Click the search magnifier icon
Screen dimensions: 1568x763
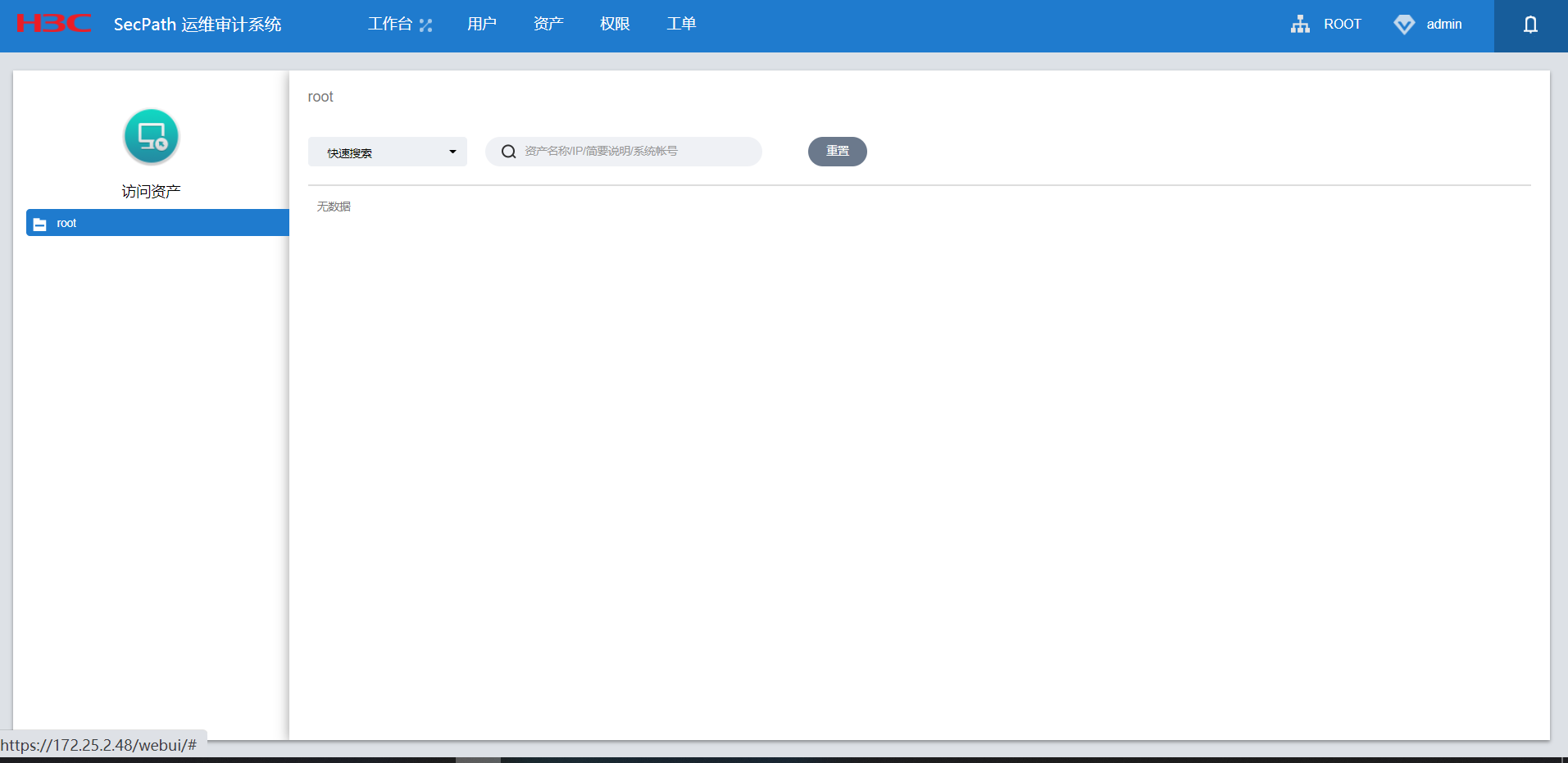[x=508, y=152]
